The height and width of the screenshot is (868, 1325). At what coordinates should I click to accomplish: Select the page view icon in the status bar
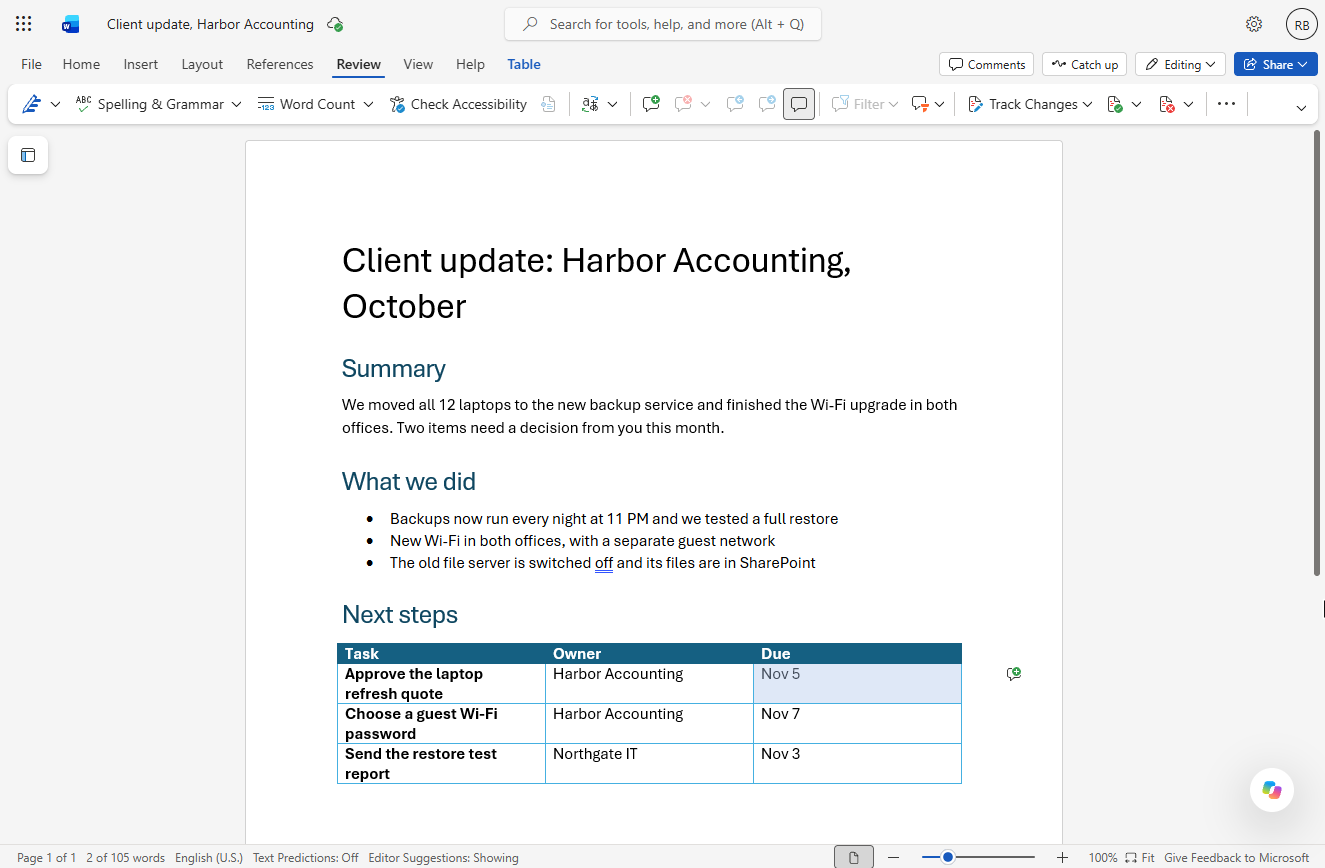coord(854,858)
